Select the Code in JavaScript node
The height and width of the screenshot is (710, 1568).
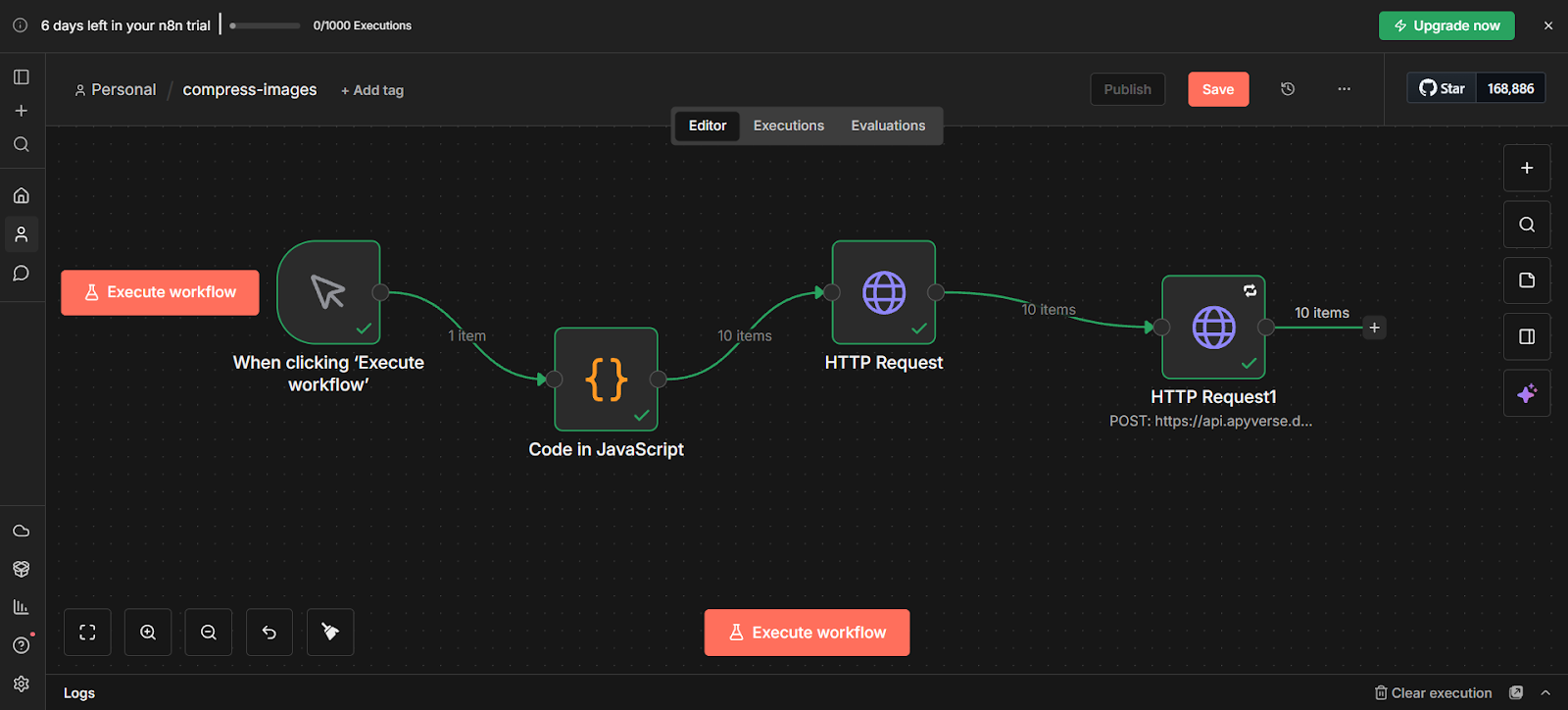coord(606,380)
